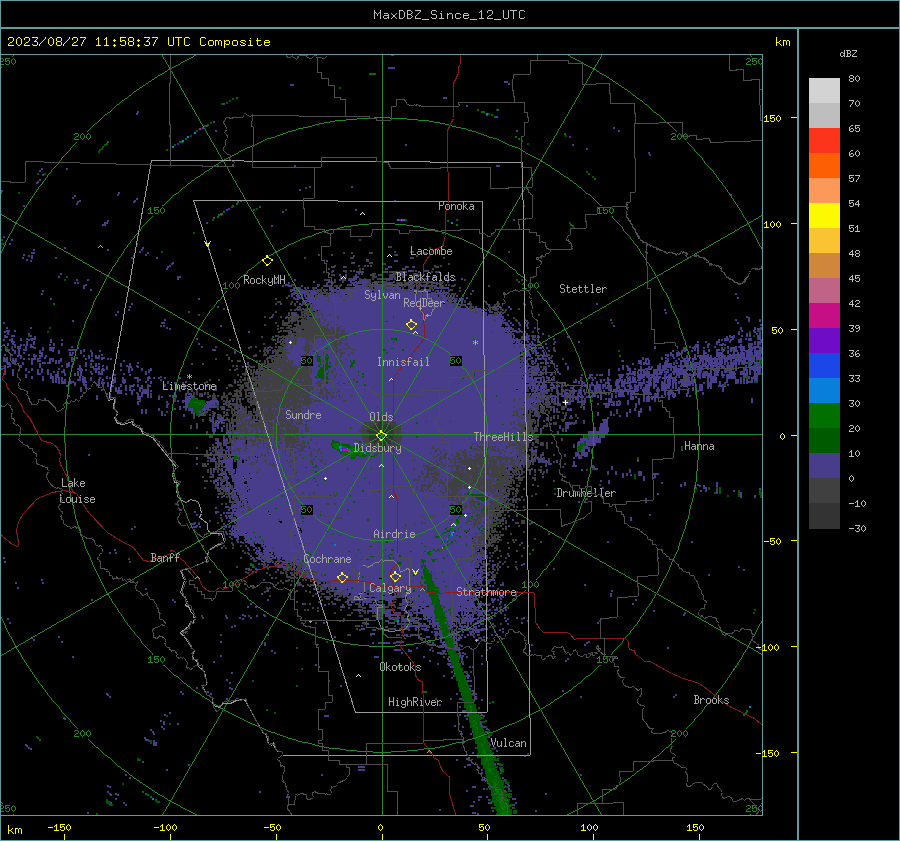This screenshot has width=900, height=841.
Task: Click the MaxDBZ_Since_12_UTC title
Action: (x=449, y=15)
